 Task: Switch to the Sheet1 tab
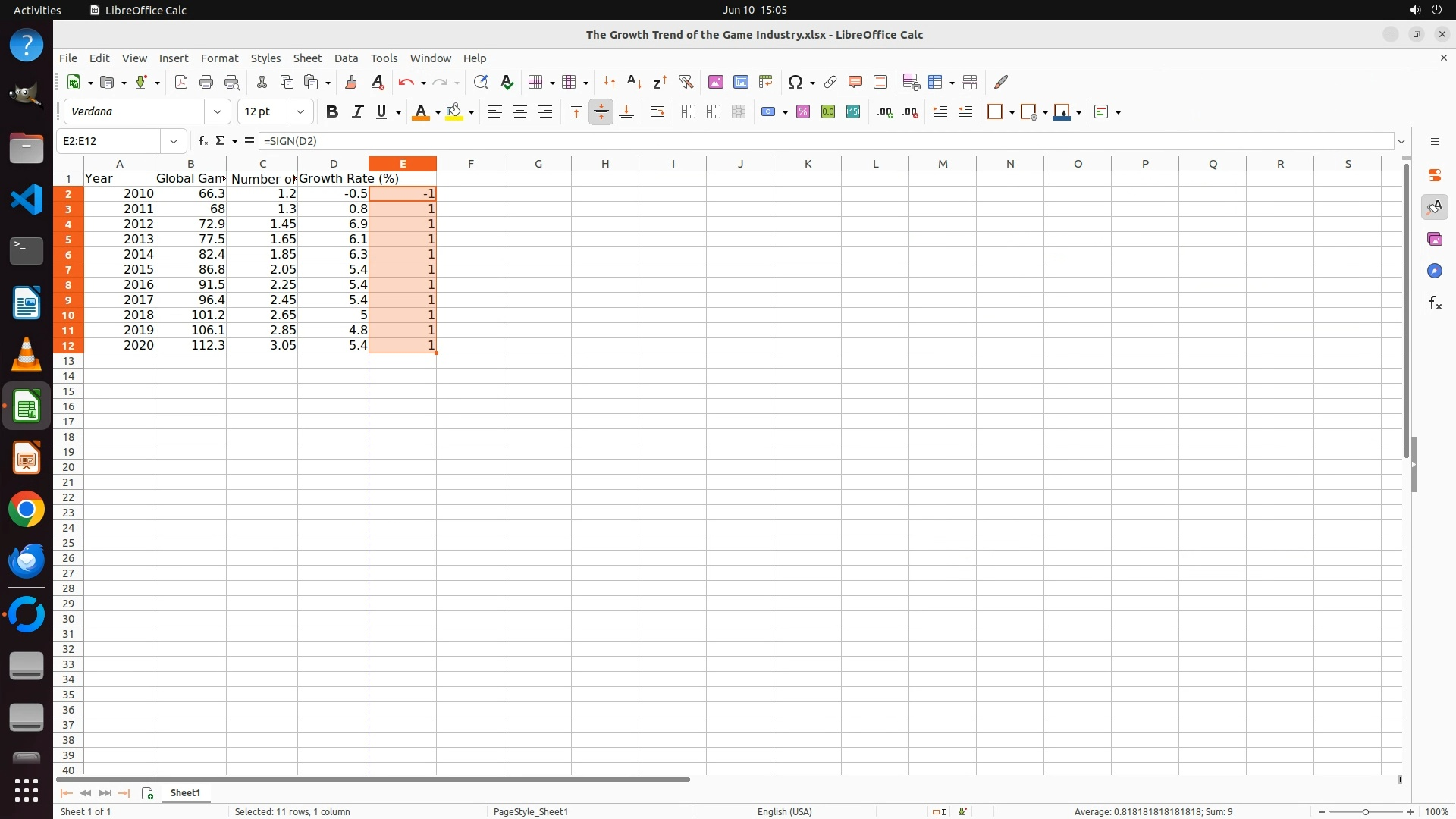tap(185, 793)
